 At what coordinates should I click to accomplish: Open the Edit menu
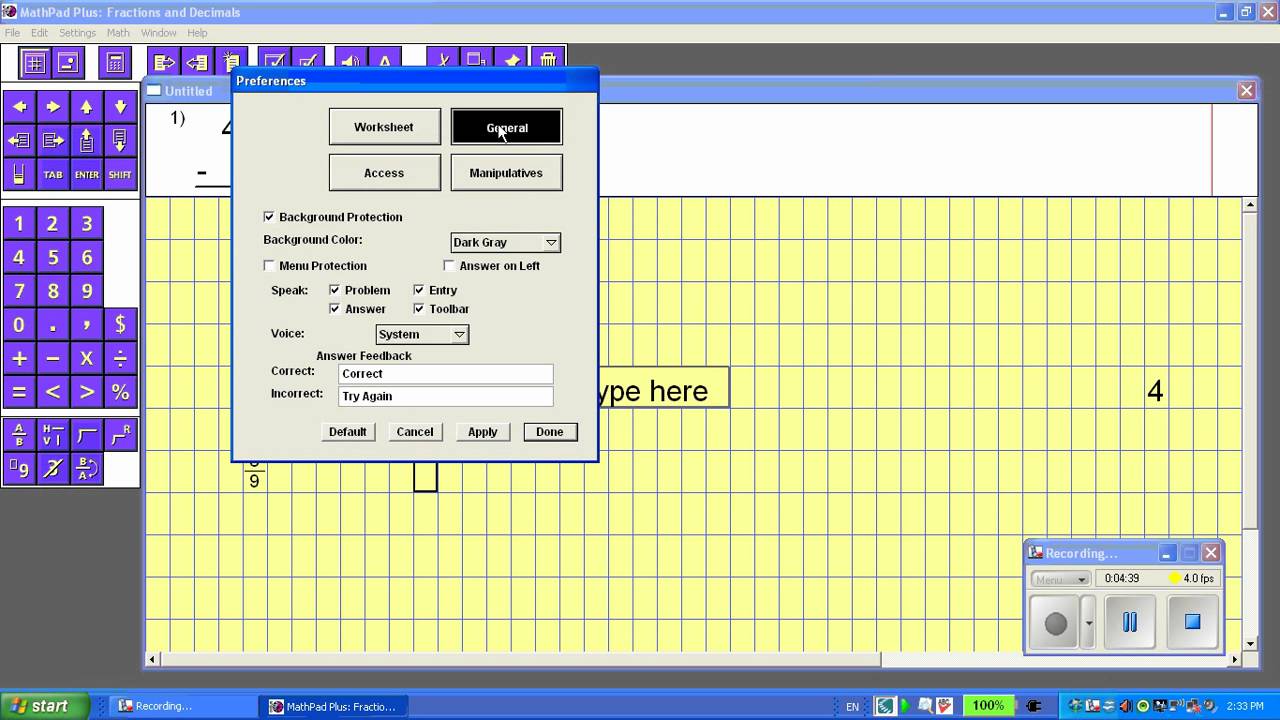point(39,33)
